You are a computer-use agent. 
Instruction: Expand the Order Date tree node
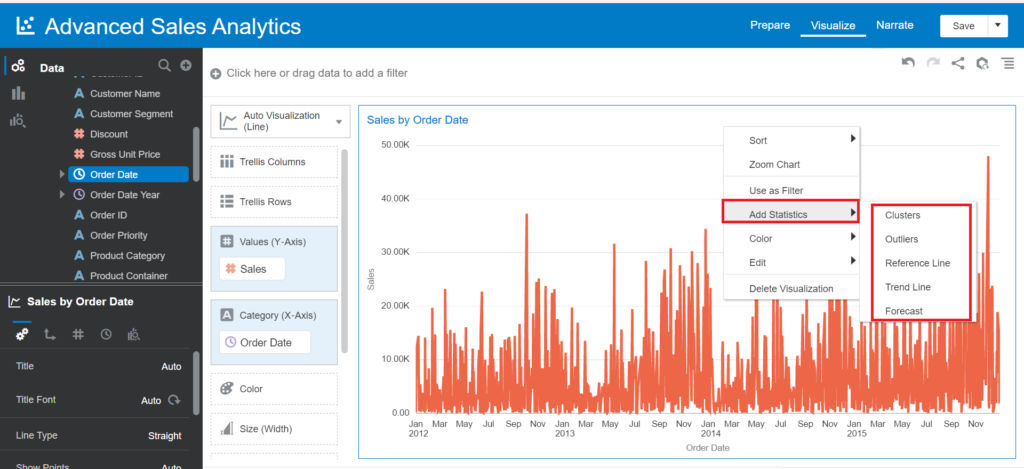[x=62, y=174]
